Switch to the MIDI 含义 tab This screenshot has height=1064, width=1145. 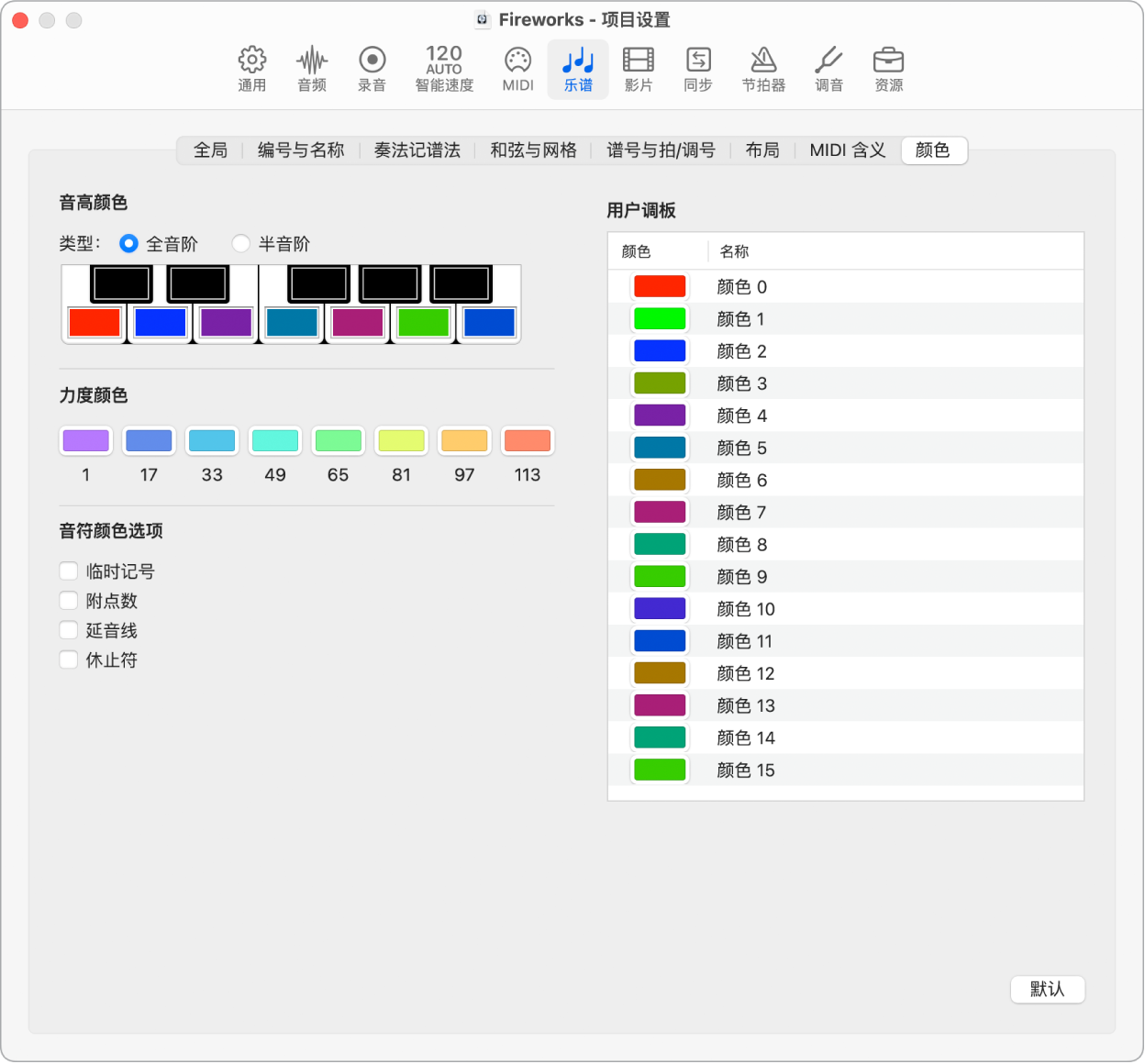click(848, 150)
